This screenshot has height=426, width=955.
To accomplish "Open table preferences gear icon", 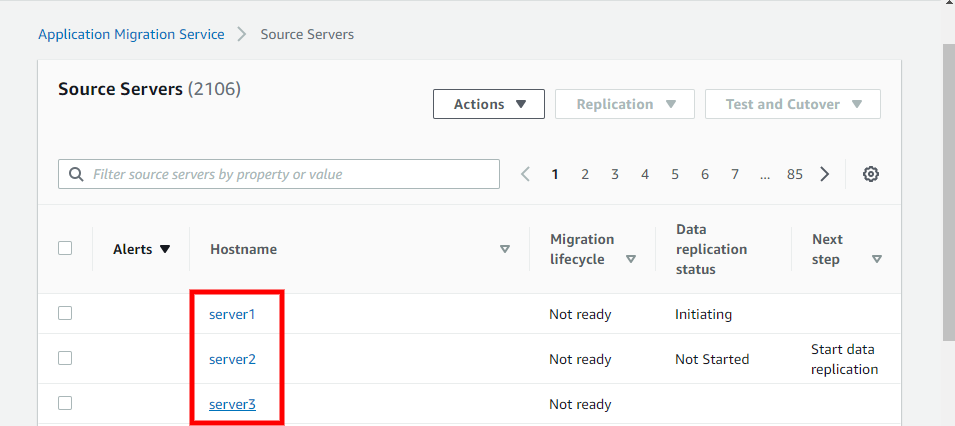I will pos(871,174).
